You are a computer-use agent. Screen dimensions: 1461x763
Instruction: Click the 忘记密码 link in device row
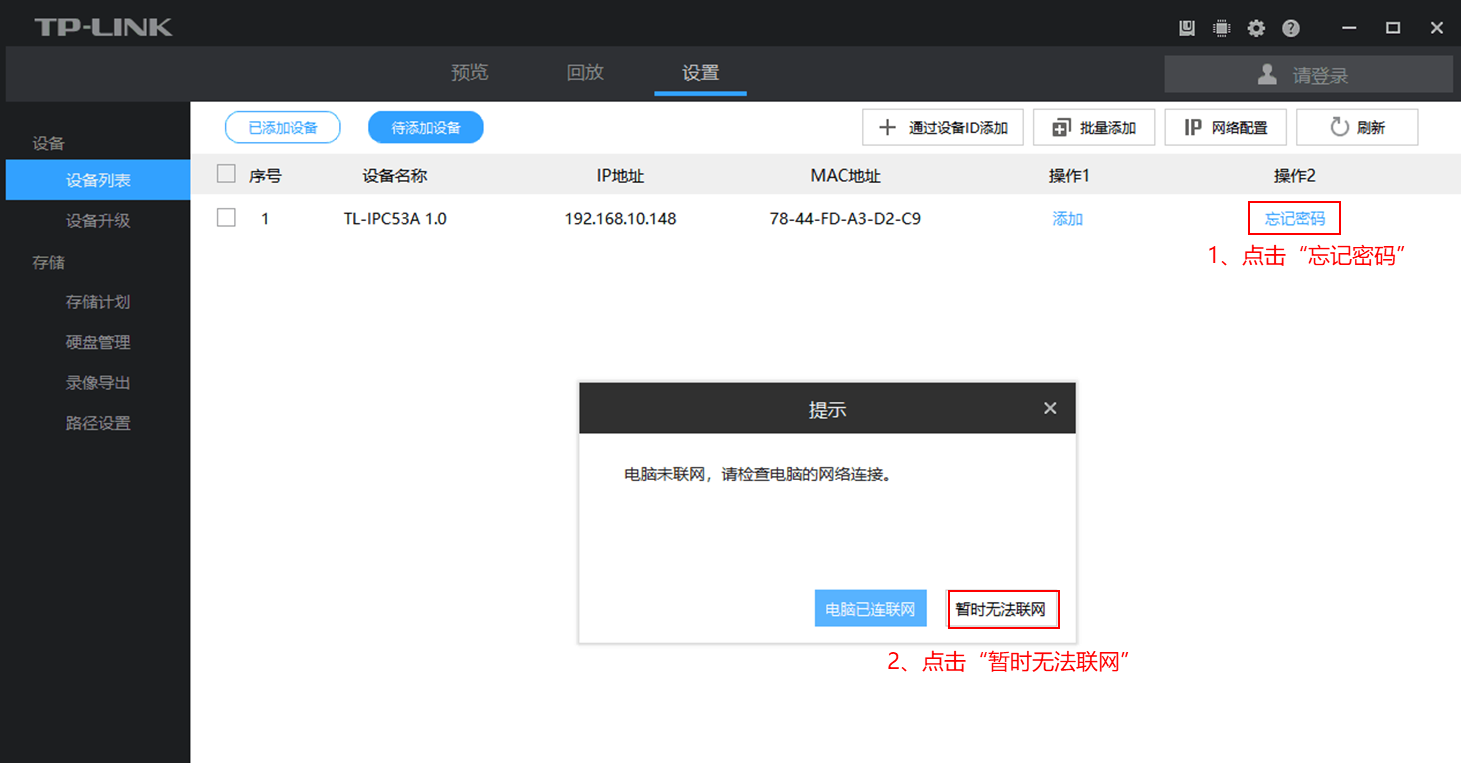1294,218
